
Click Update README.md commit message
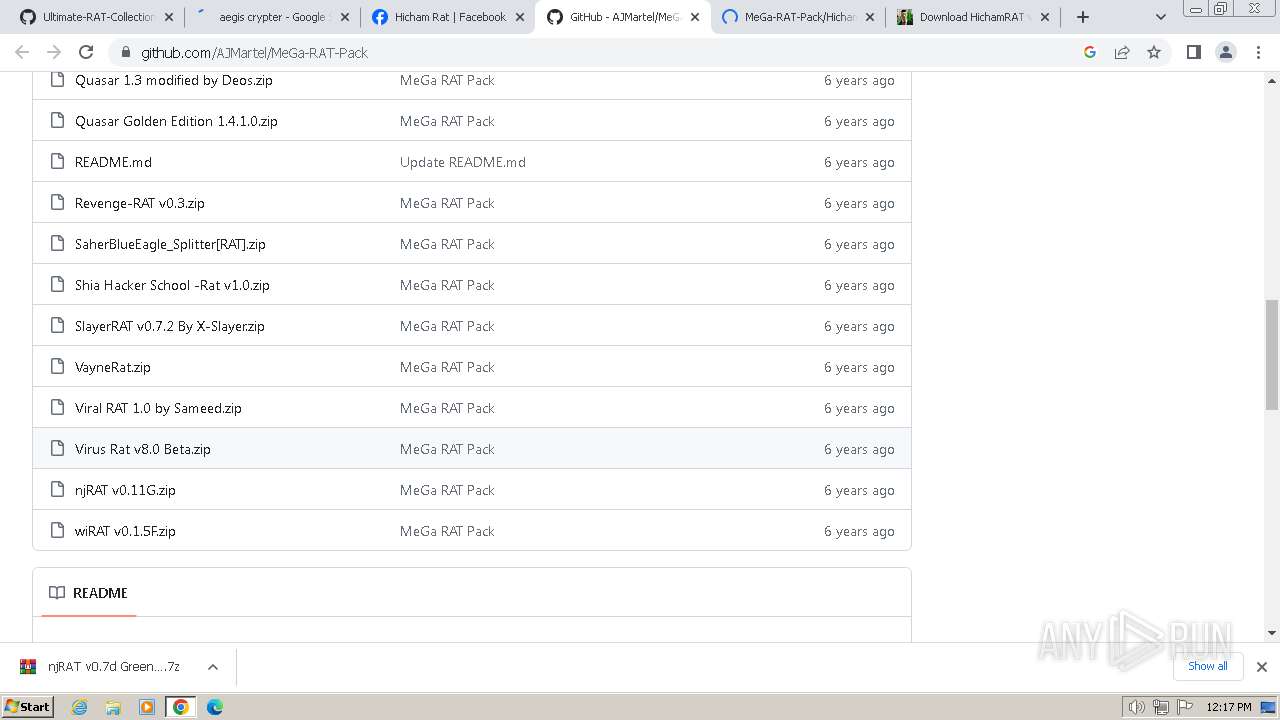(x=462, y=162)
